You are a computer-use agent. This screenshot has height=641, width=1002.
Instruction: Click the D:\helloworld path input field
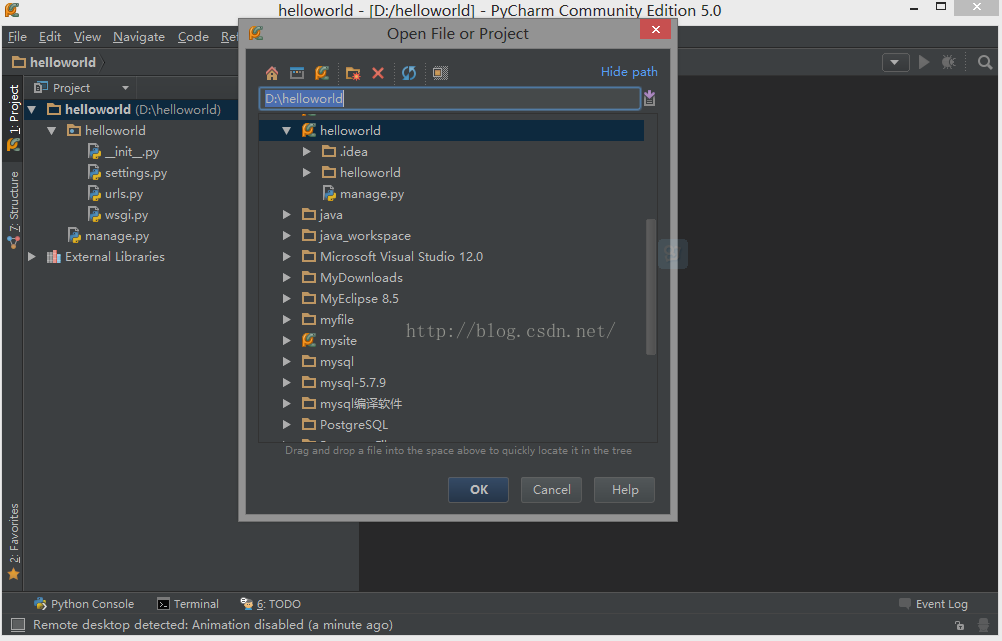450,98
